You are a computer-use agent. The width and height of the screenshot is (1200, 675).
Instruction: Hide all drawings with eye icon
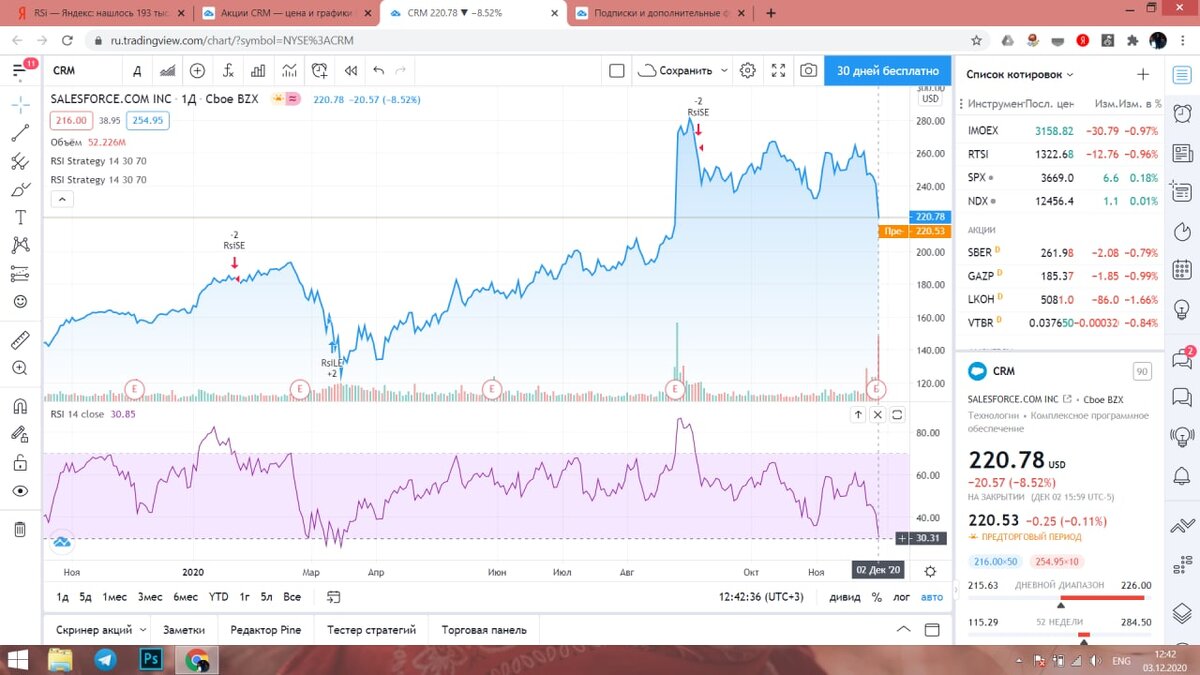point(20,491)
